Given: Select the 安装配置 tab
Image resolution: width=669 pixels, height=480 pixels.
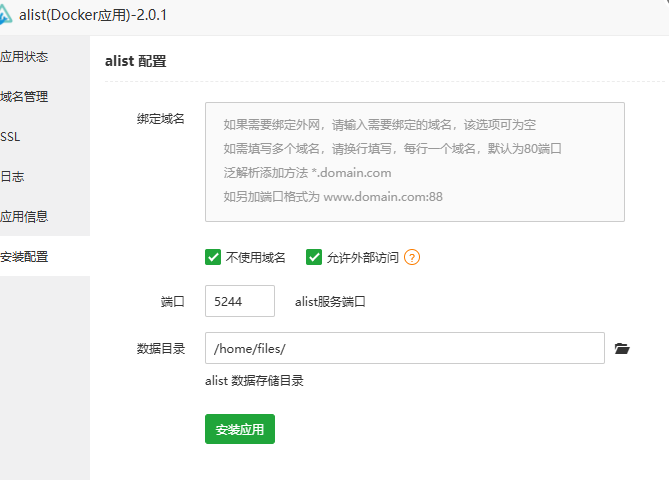Looking at the screenshot, I should click(45, 256).
